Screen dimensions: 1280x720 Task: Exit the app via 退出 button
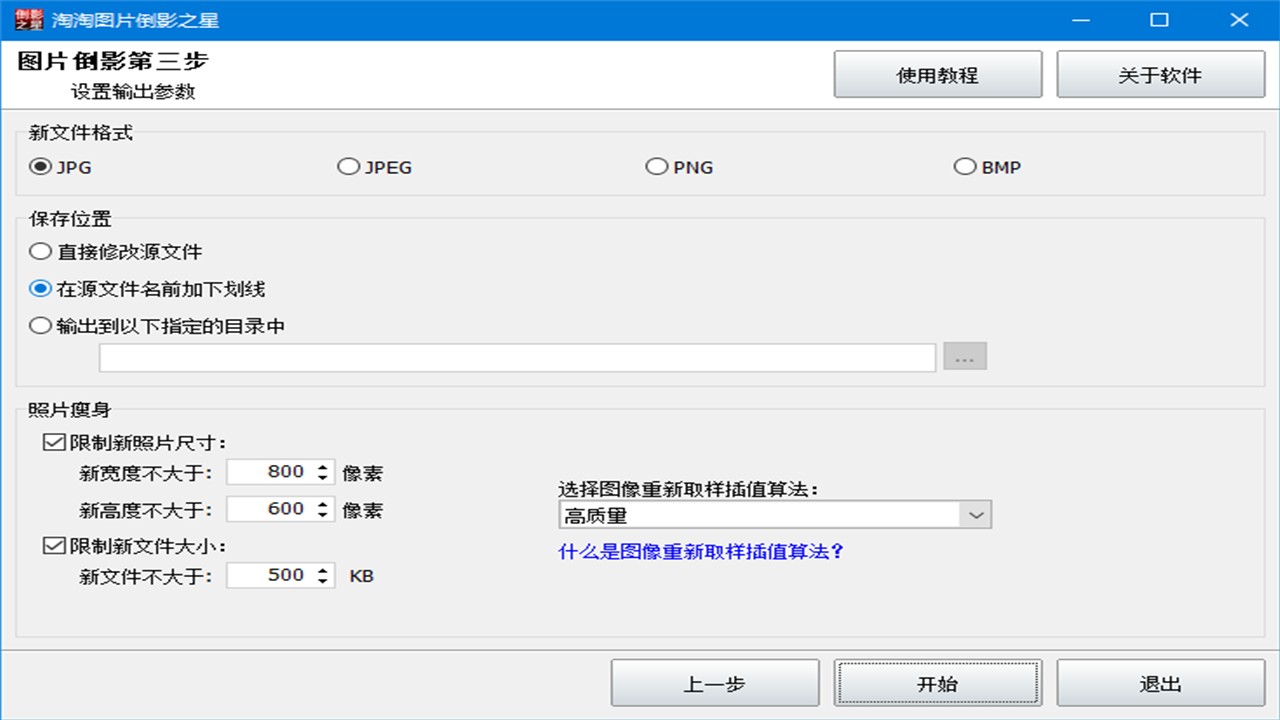1158,682
